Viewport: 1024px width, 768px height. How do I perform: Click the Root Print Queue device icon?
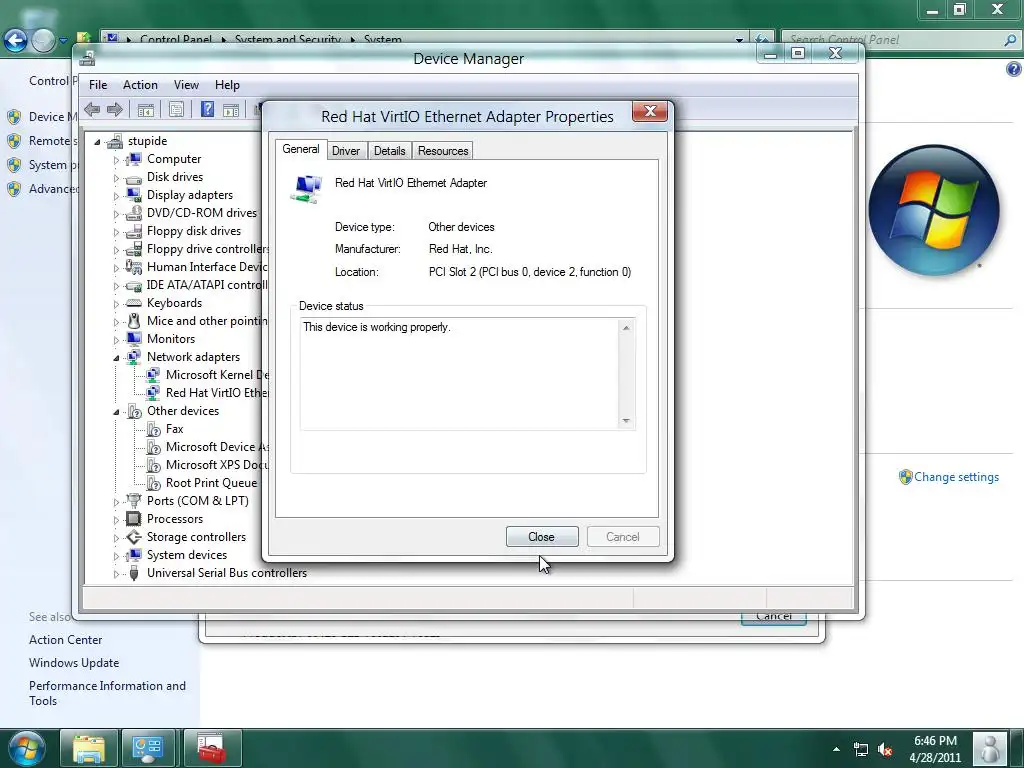tap(153, 483)
